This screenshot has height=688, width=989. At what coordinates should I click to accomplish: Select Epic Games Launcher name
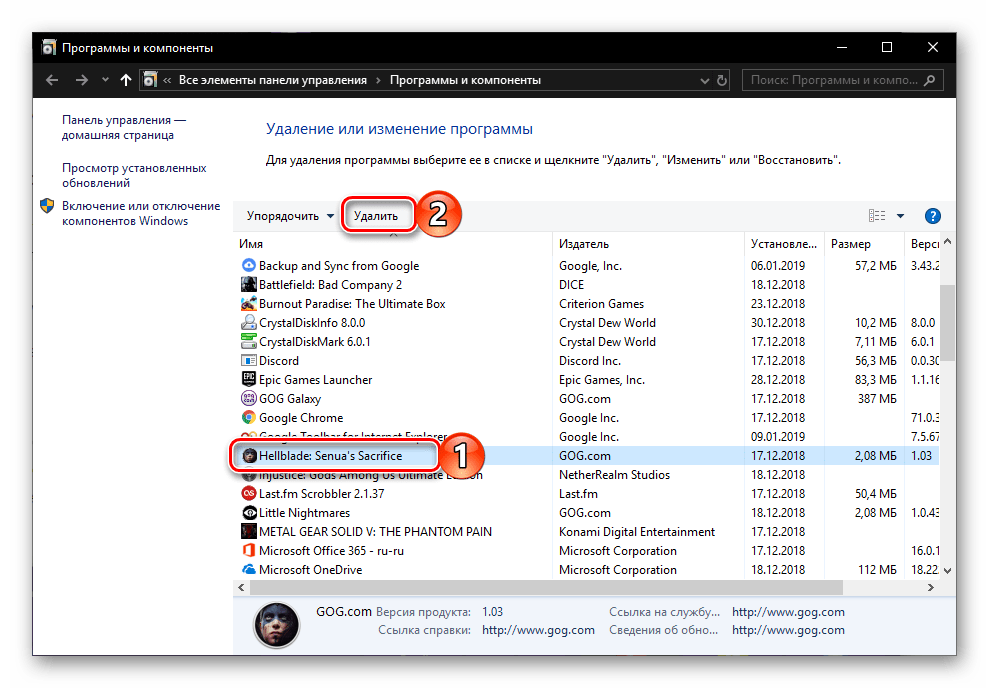(x=315, y=380)
